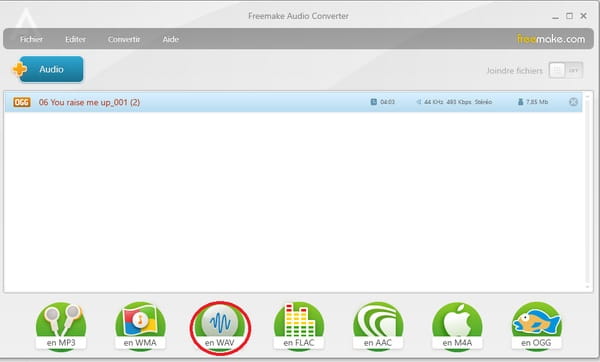Click the audio speaker icon beside 44 KHz
This screenshot has height=362, width=600.
(419, 102)
